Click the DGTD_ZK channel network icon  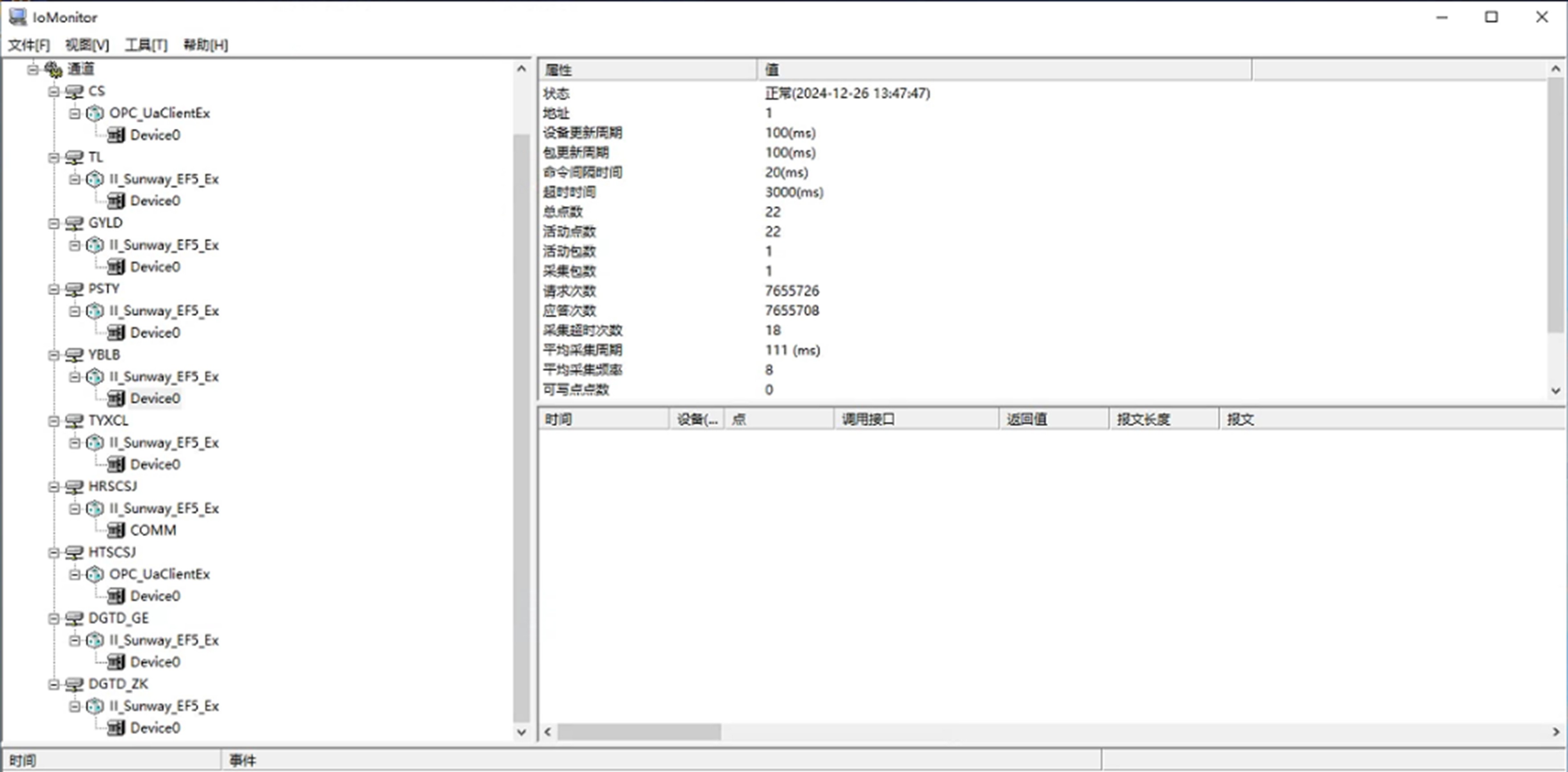pos(74,684)
